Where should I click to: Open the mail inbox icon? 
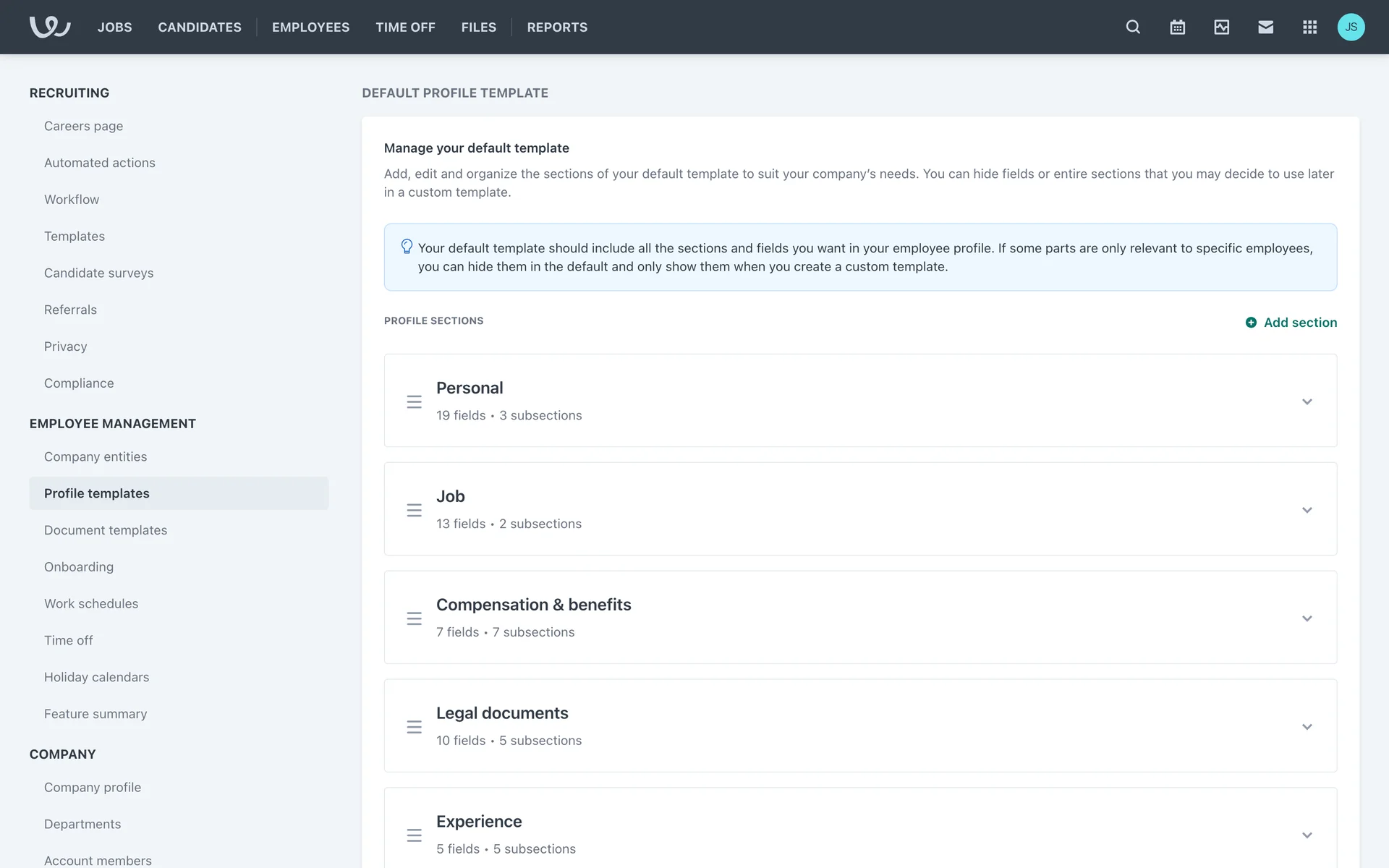[x=1265, y=27]
